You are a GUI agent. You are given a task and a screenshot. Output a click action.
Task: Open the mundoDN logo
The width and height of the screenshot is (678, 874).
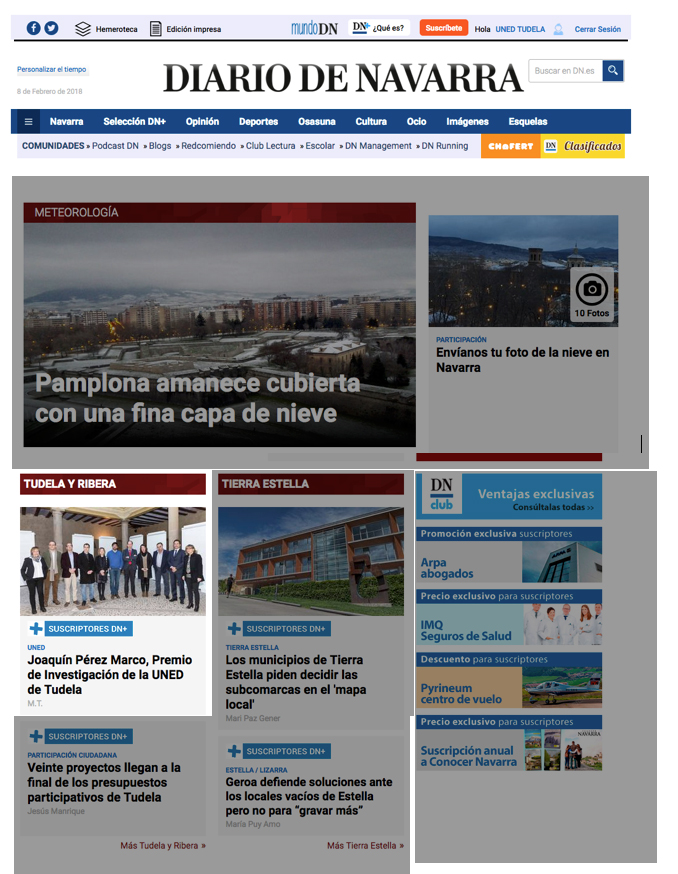[x=314, y=28]
